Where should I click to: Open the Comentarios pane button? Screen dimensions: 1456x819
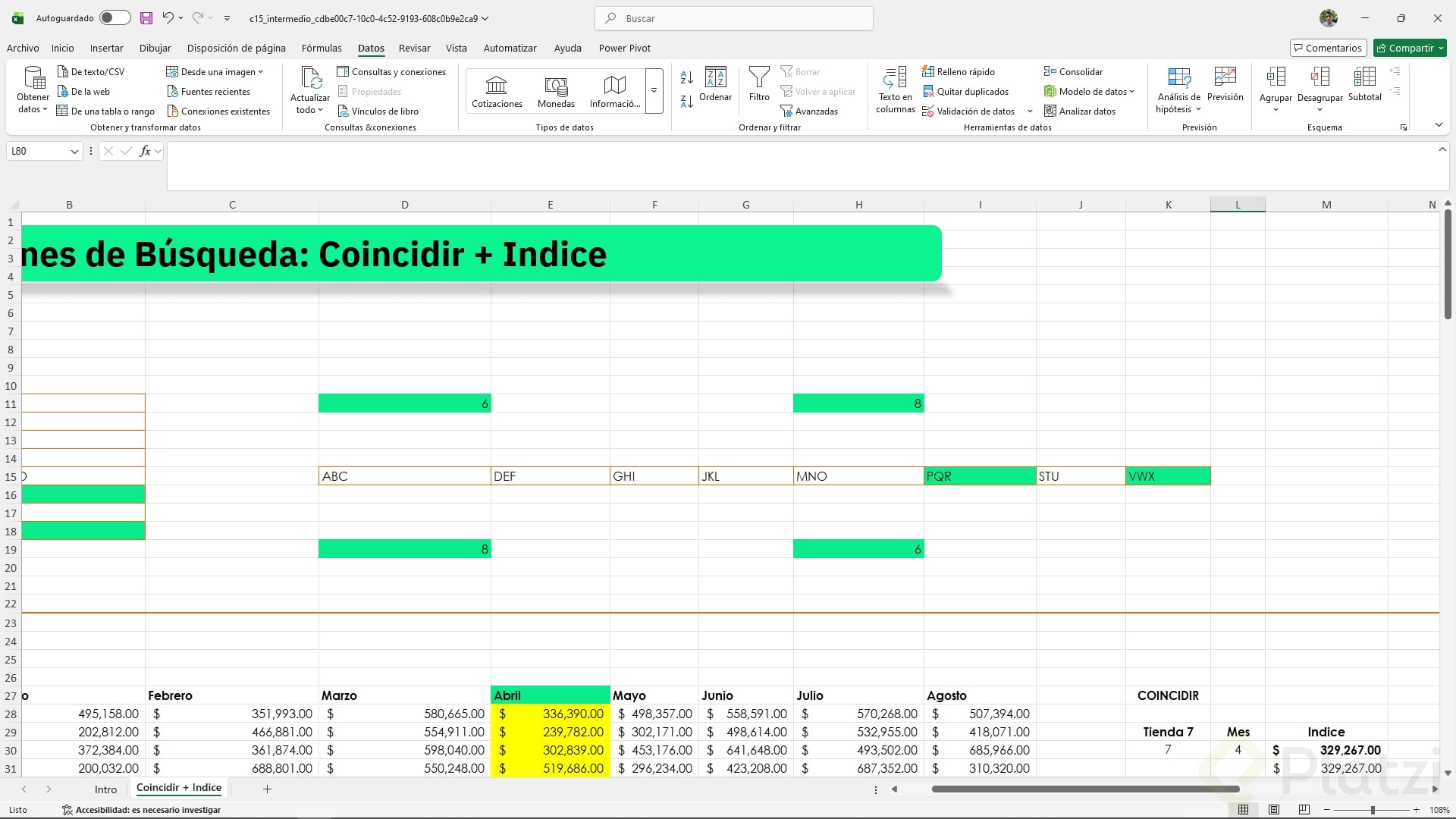click(1328, 48)
